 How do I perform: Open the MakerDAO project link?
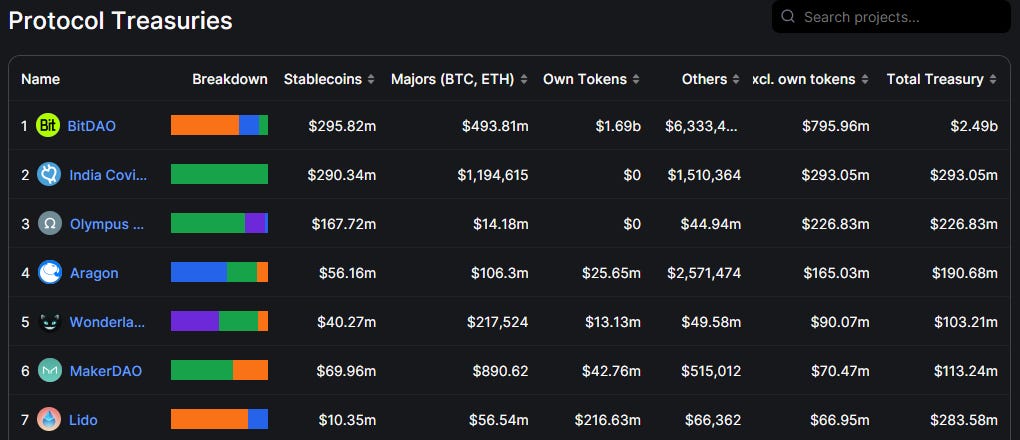tap(105, 371)
